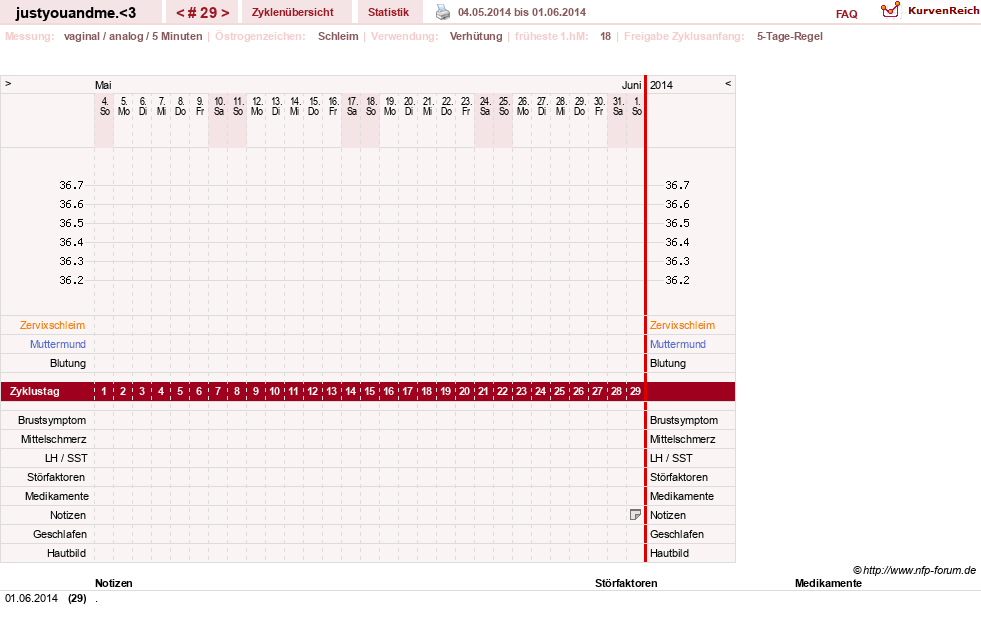Click the date column 17. Sa
Image resolution: width=981 pixels, height=622 pixels.
(352, 106)
